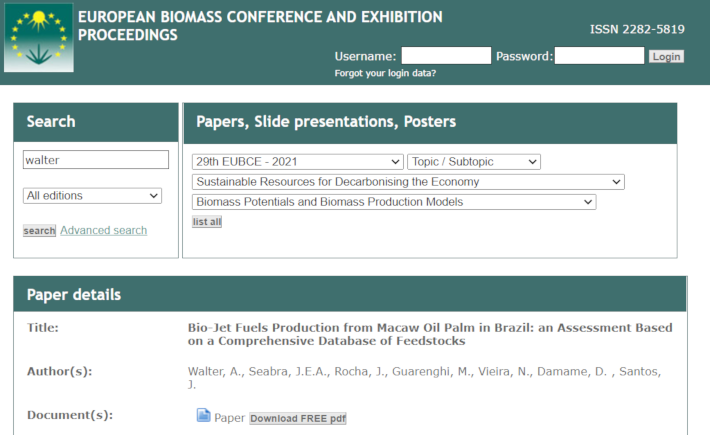Click the EUBCE sun and plant logo
Image resolution: width=710 pixels, height=435 pixels.
pyautogui.click(x=38, y=37)
